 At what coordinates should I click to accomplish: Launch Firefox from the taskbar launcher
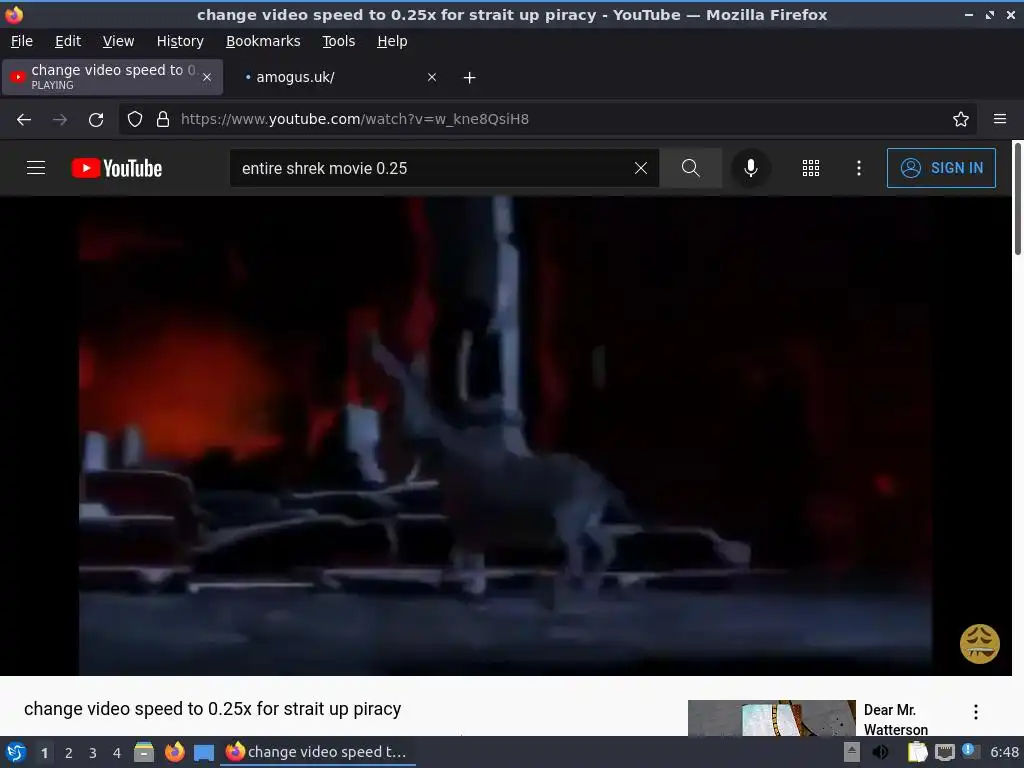174,752
